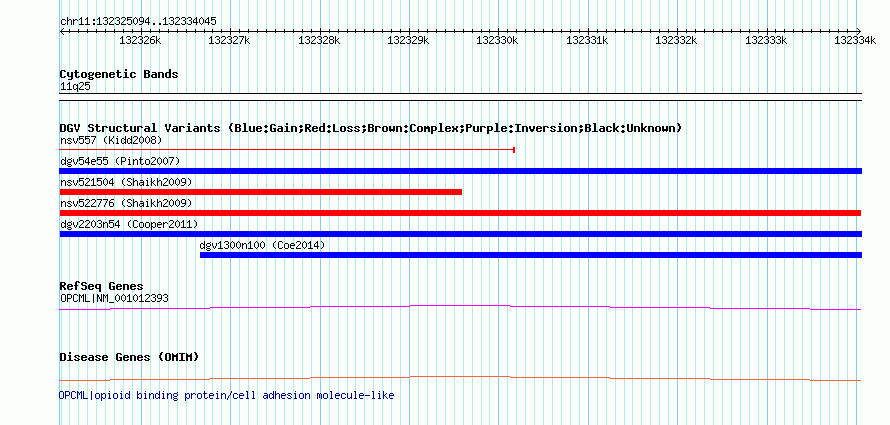This screenshot has width=890, height=425.
Task: Click the 132331k ruler tick label
Action: coord(587,40)
